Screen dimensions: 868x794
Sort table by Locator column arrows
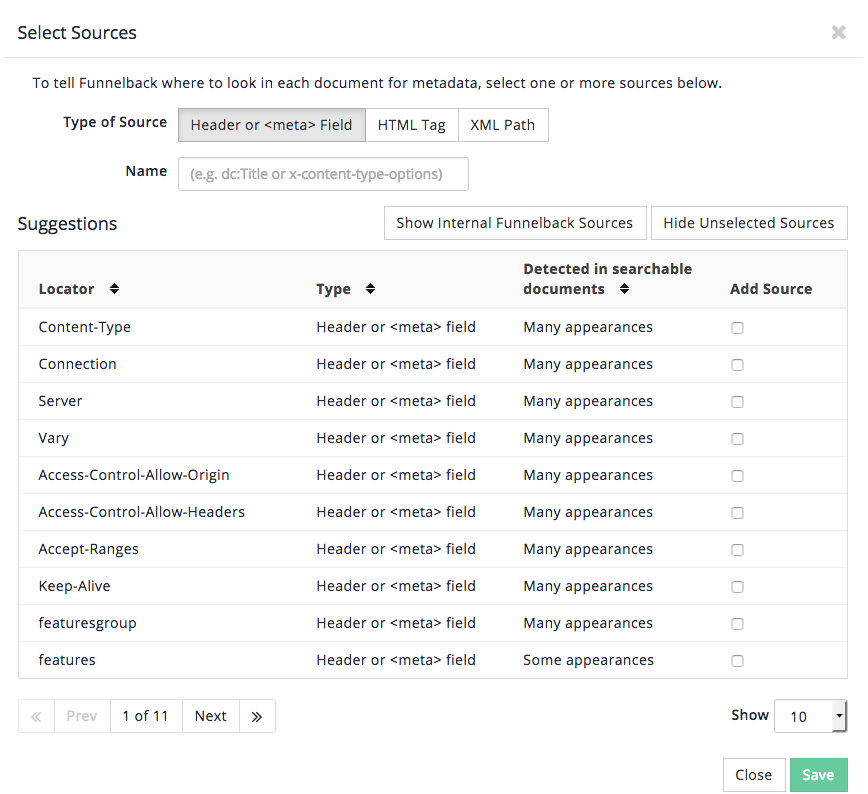114,289
